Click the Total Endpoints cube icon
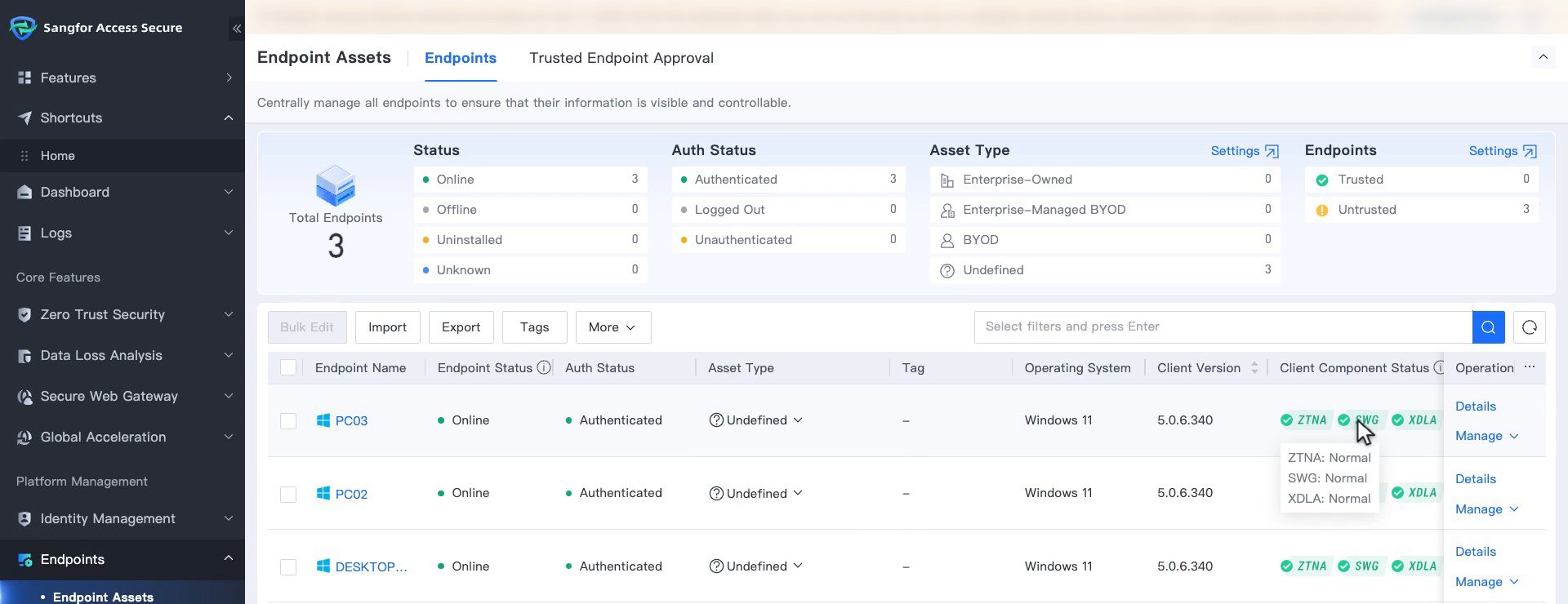1568x604 pixels. point(336,185)
